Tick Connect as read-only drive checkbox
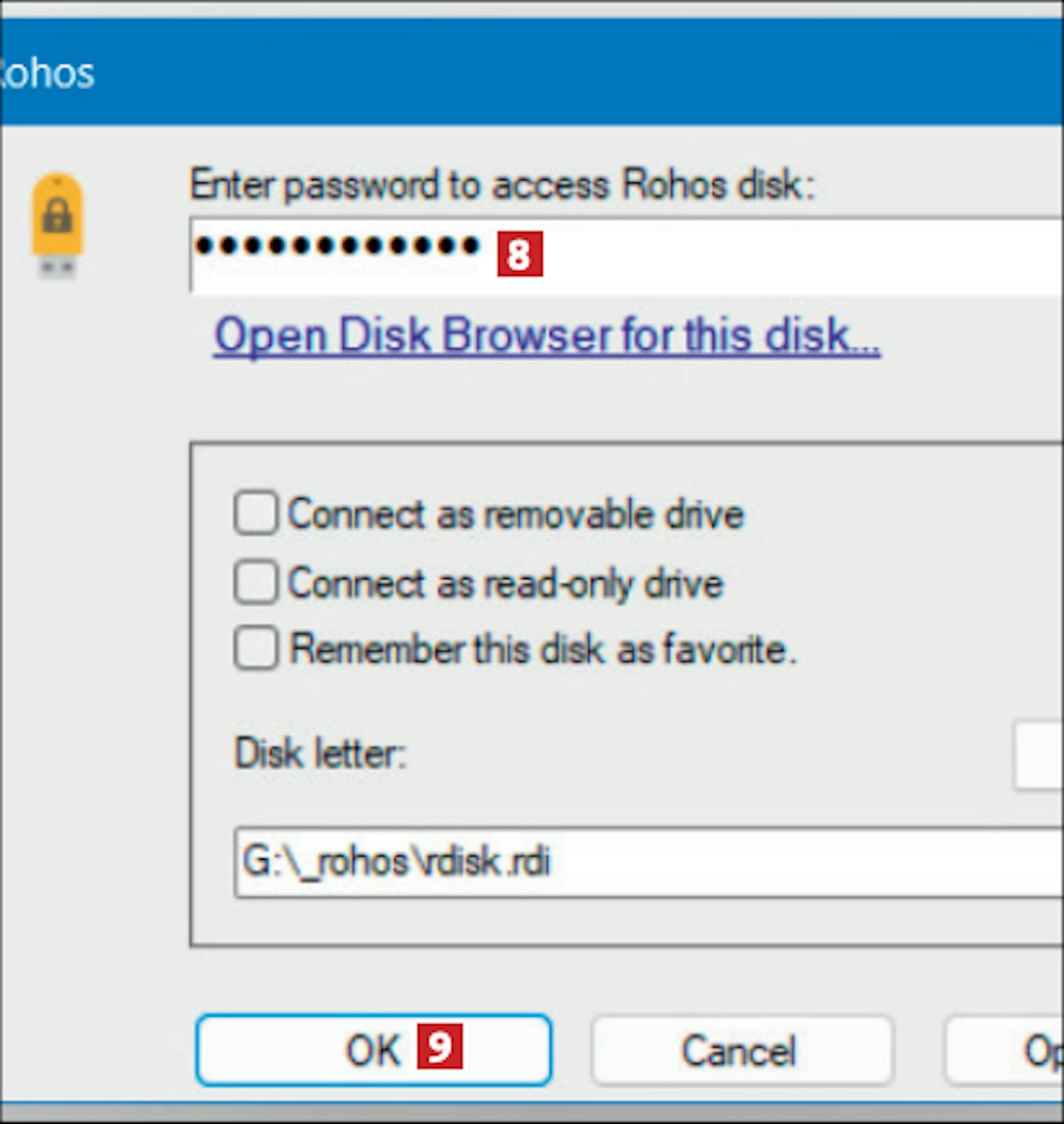 pos(255,582)
